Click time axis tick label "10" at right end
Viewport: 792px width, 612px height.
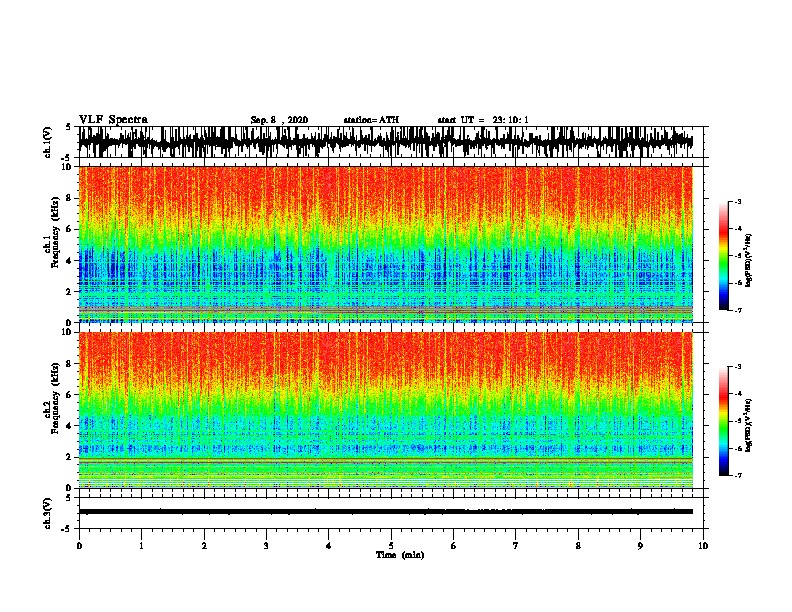tap(703, 546)
